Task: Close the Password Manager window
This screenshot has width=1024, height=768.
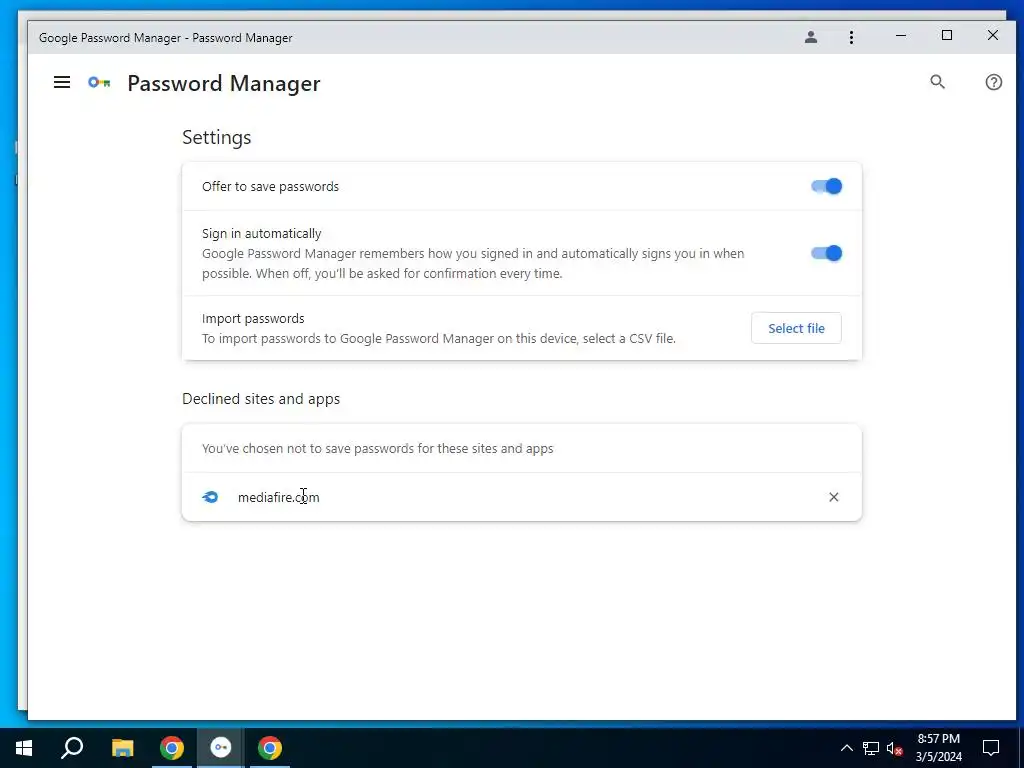Action: (x=993, y=36)
